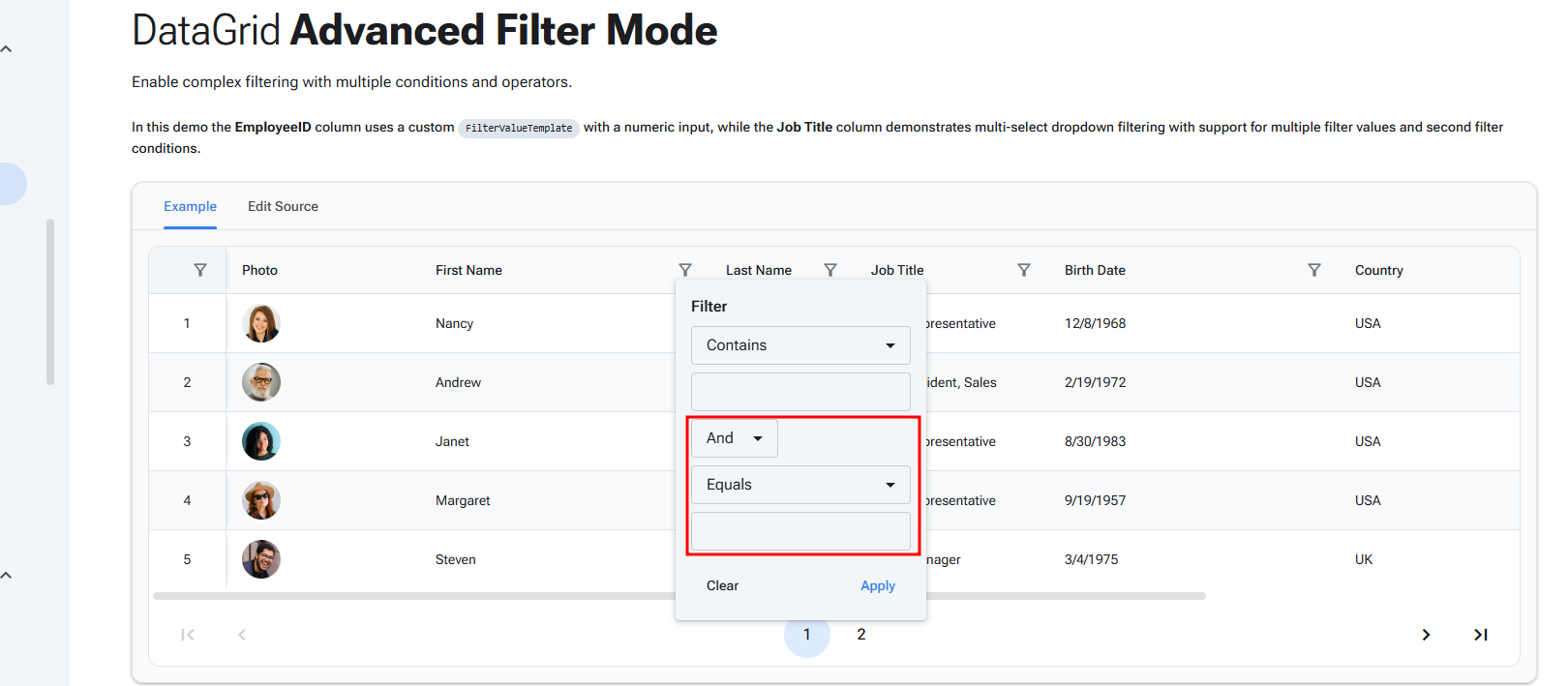The height and width of the screenshot is (686, 1568).
Task: Click the second filter value input field
Action: tap(800, 531)
